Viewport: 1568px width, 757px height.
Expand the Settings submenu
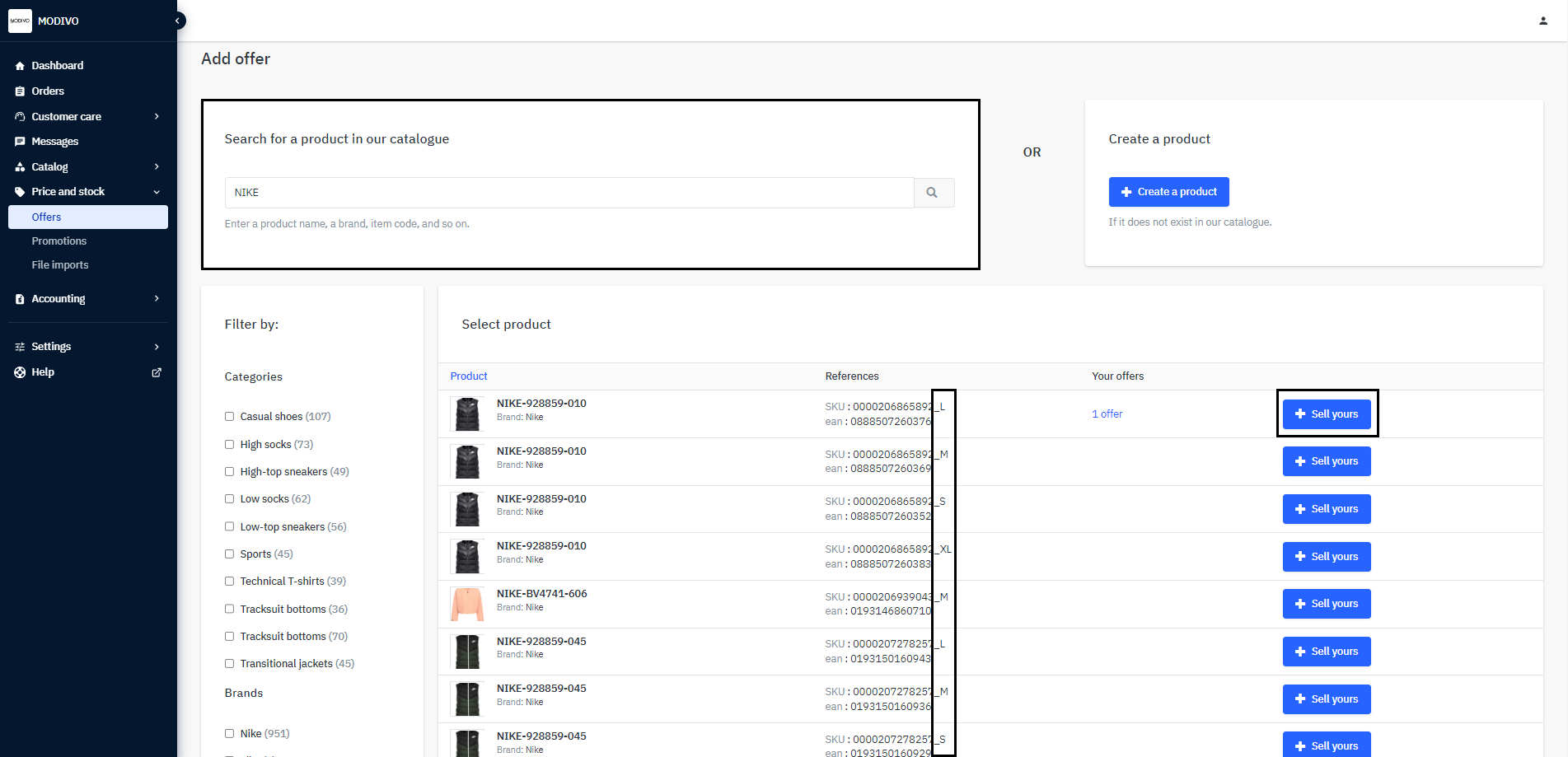pyautogui.click(x=157, y=347)
